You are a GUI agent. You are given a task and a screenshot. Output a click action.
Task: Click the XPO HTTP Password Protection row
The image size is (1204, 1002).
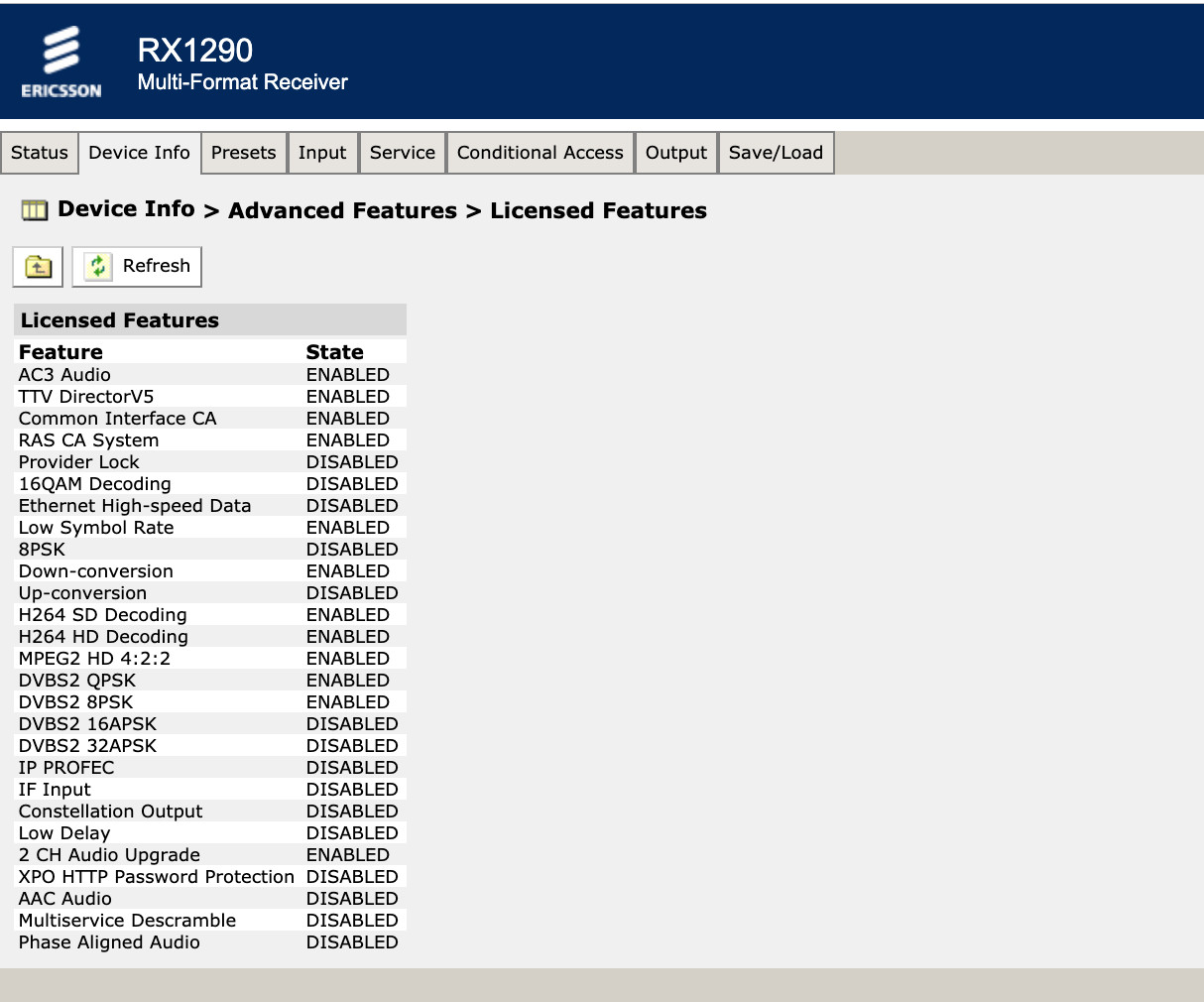pos(210,877)
